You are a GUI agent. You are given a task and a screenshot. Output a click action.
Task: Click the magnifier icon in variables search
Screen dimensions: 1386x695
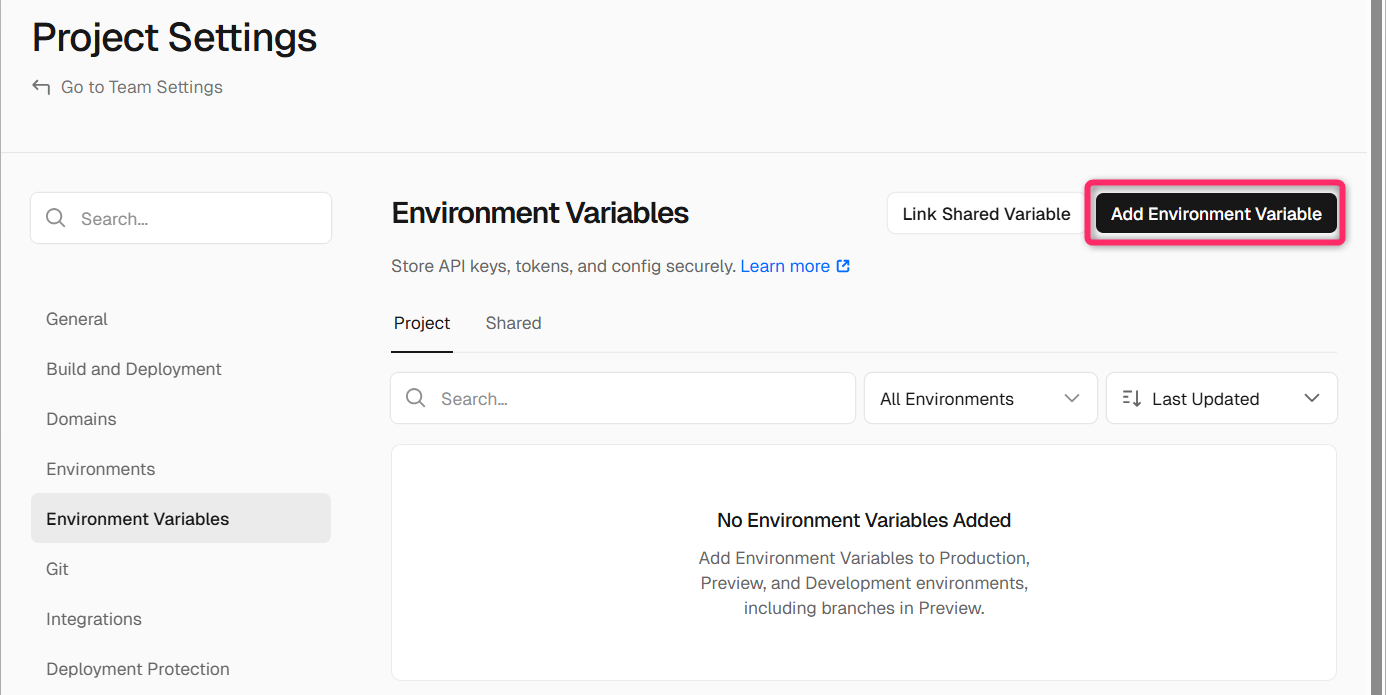tap(416, 398)
